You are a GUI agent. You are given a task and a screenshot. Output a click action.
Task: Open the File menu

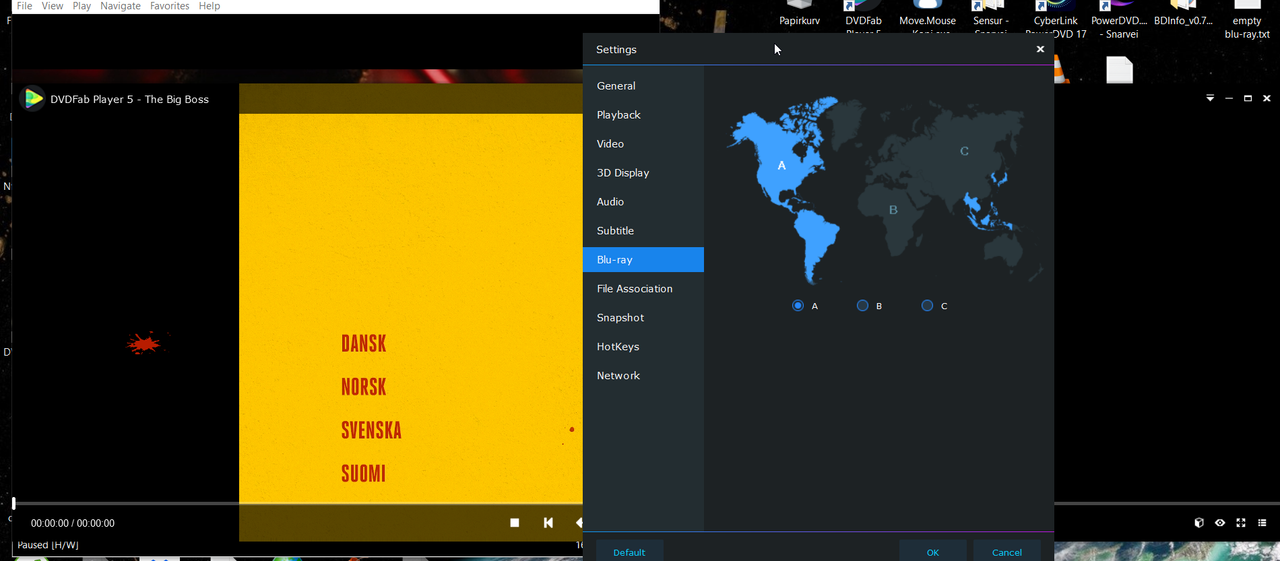coord(24,6)
